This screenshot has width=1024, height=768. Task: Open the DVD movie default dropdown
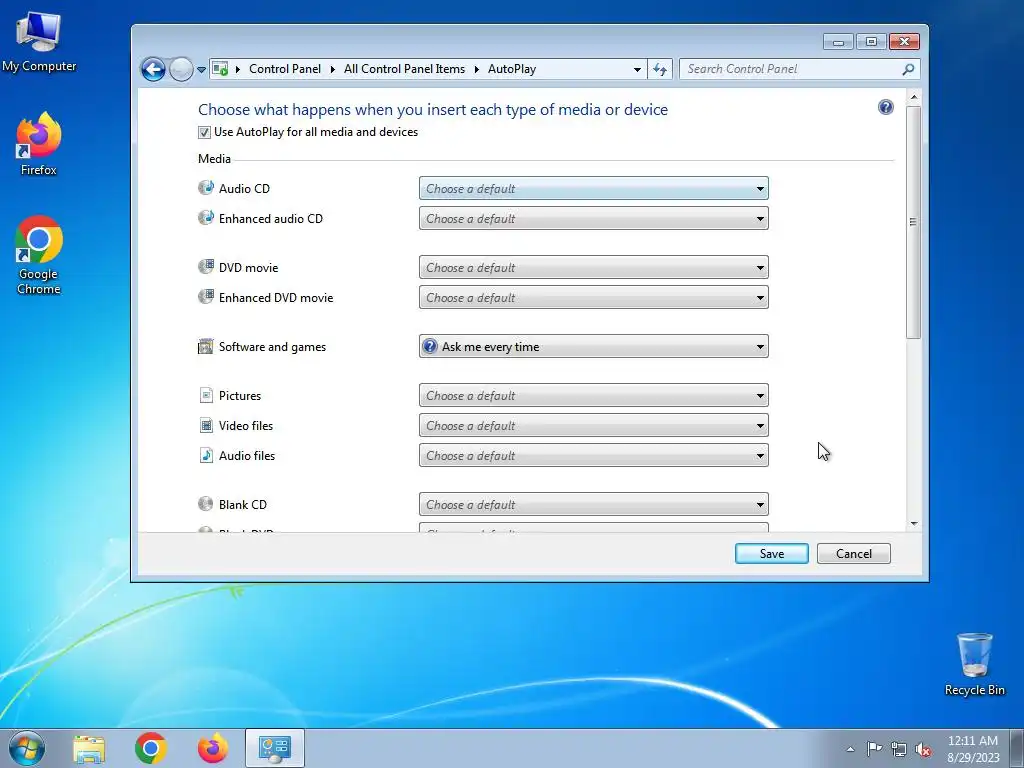(594, 267)
